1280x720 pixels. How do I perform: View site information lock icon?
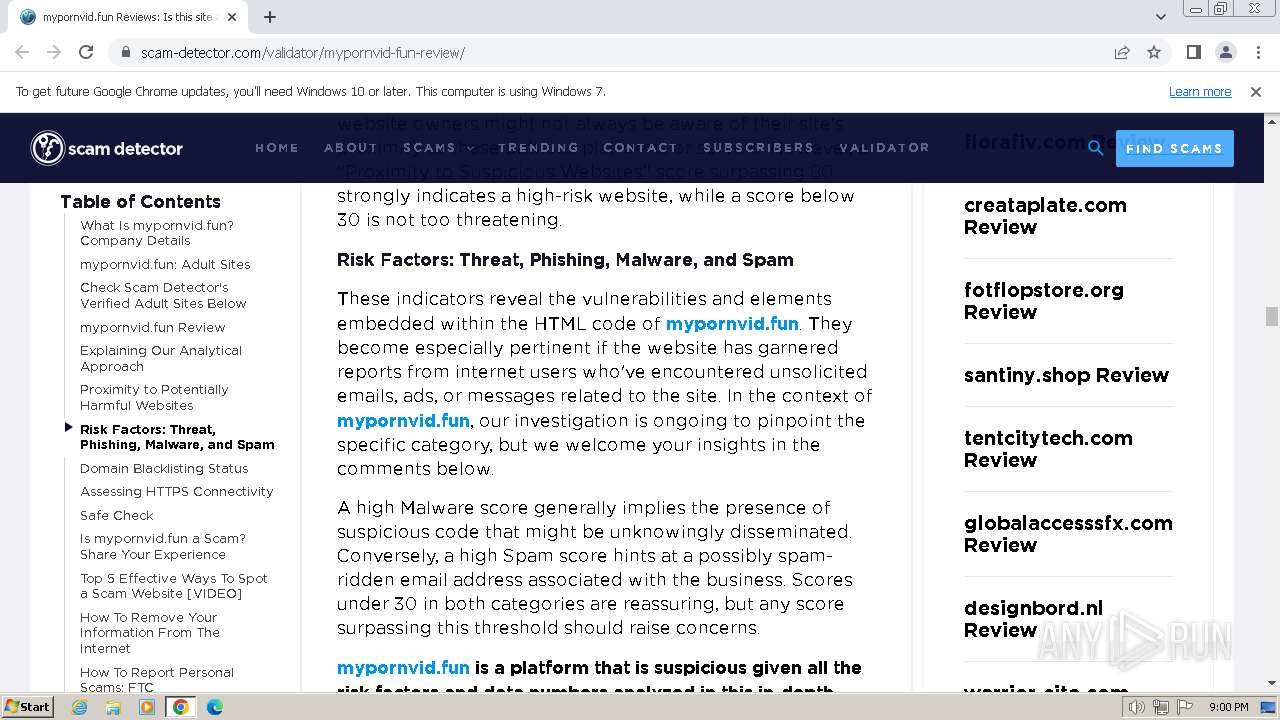[126, 53]
